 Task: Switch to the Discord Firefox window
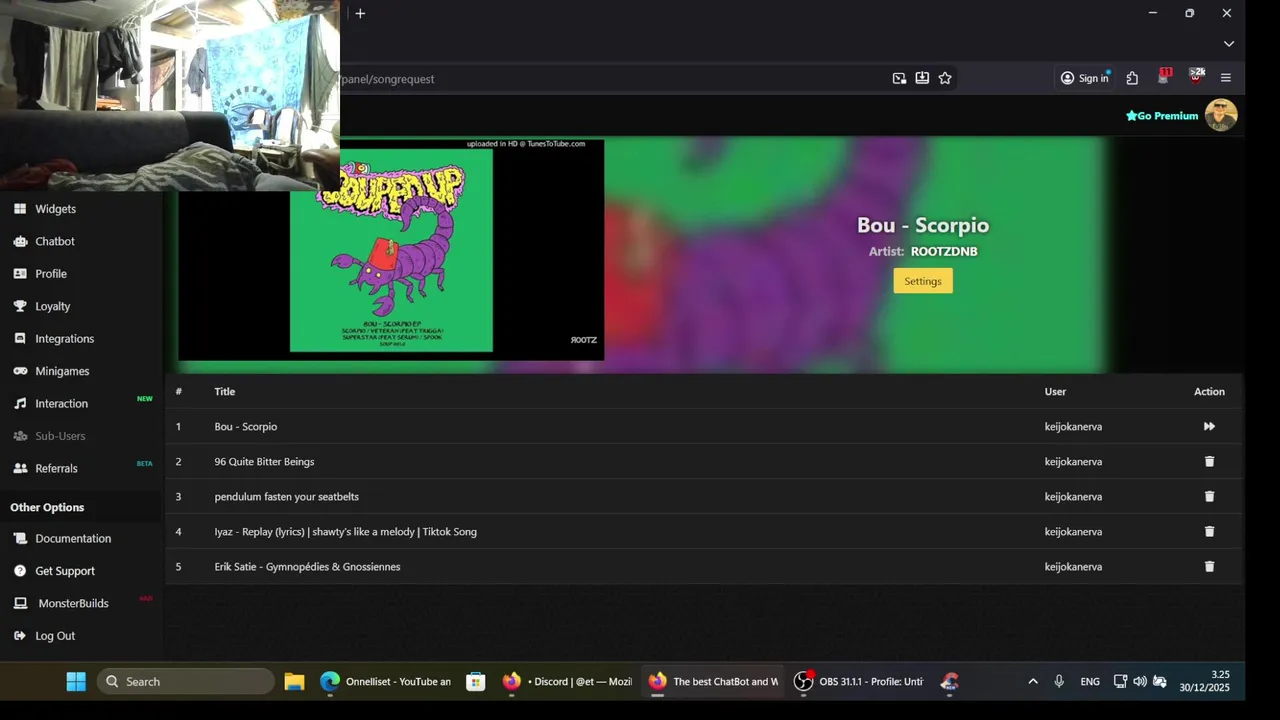(x=567, y=682)
